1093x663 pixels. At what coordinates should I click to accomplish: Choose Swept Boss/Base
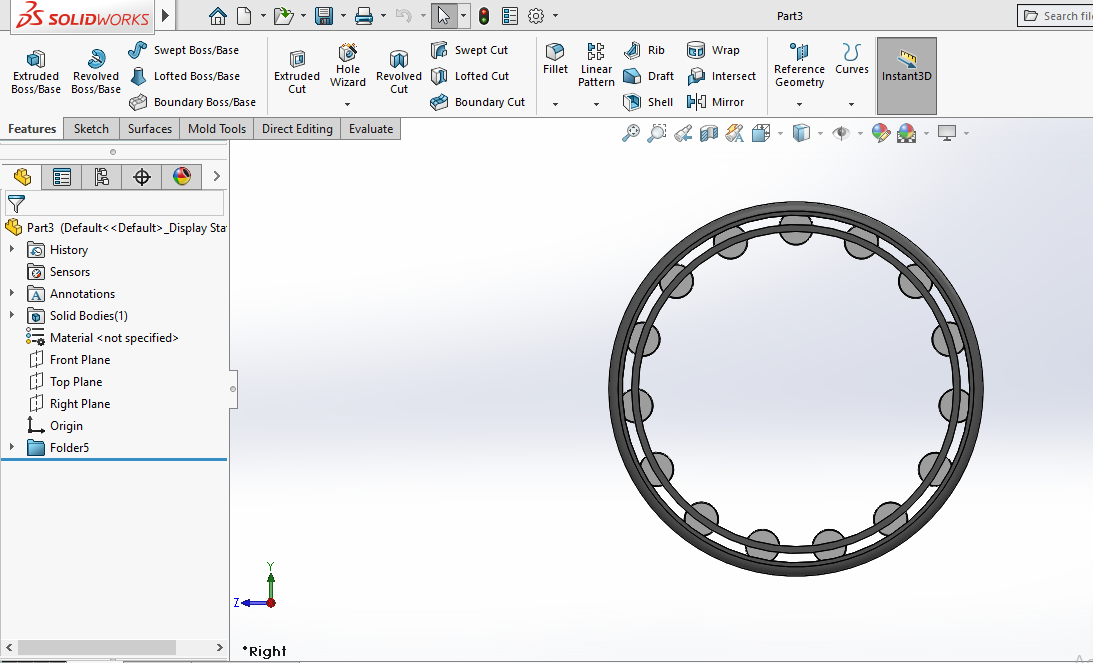(184, 50)
